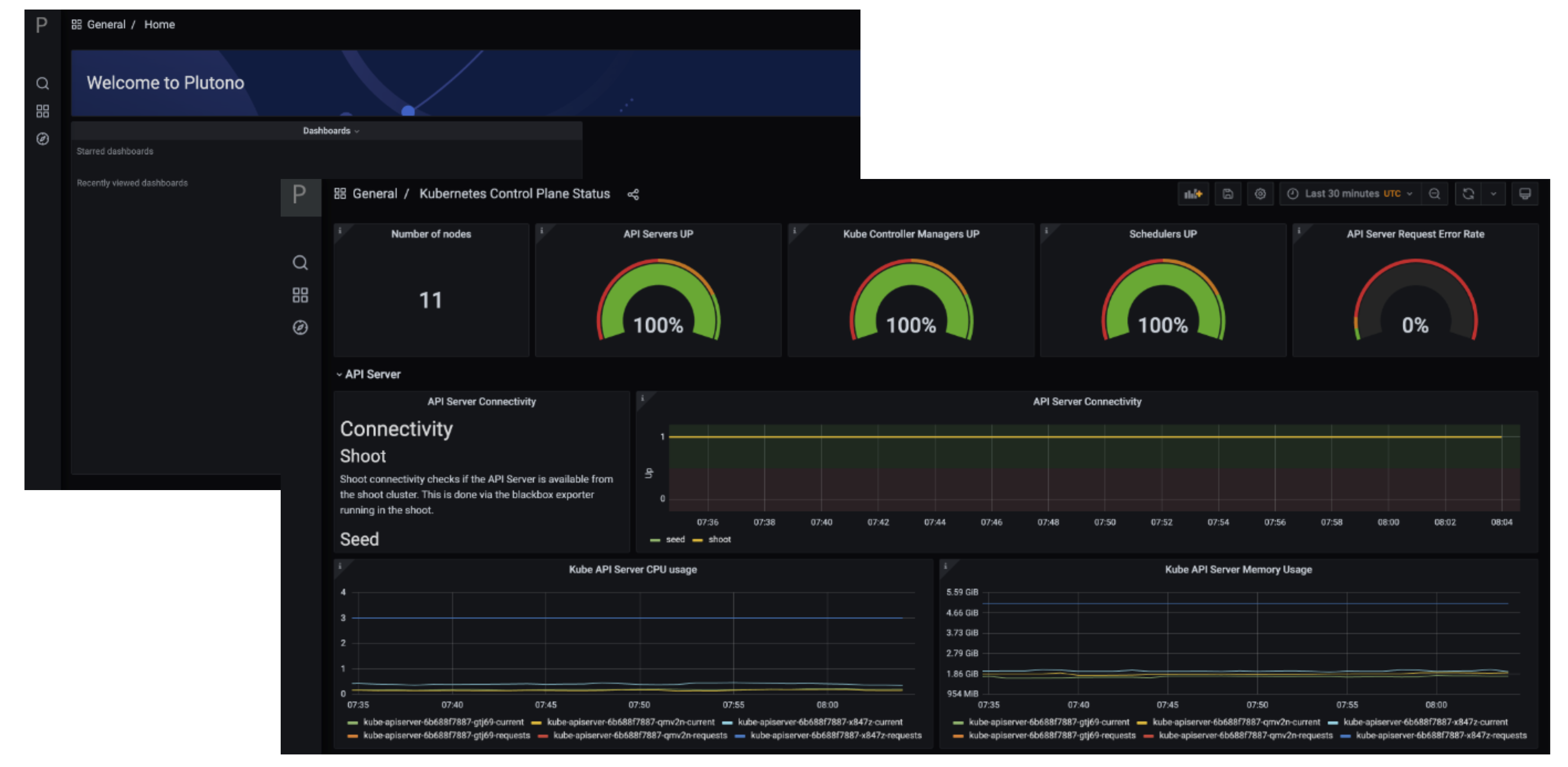Viewport: 1568px width, 767px height.
Task: Save the dashboard with disk icon
Action: pos(1228,194)
